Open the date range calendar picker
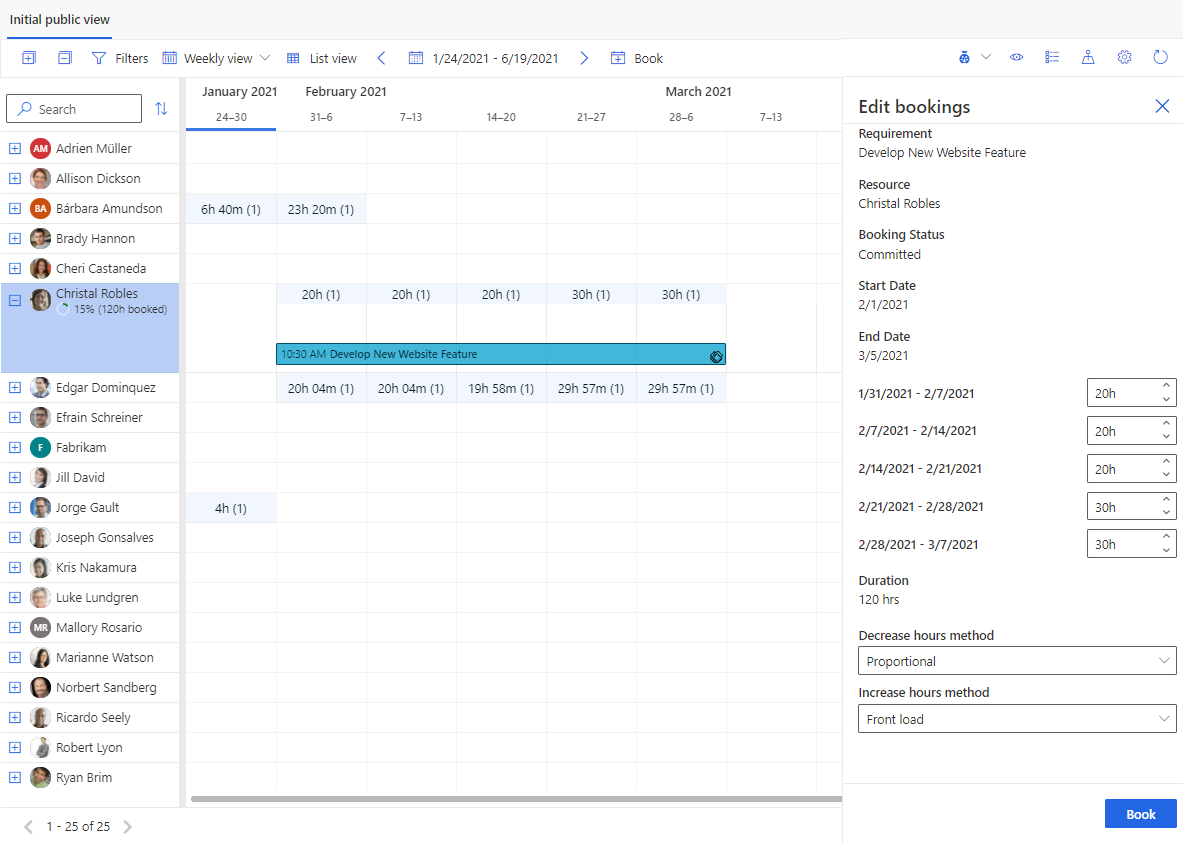 tap(416, 58)
